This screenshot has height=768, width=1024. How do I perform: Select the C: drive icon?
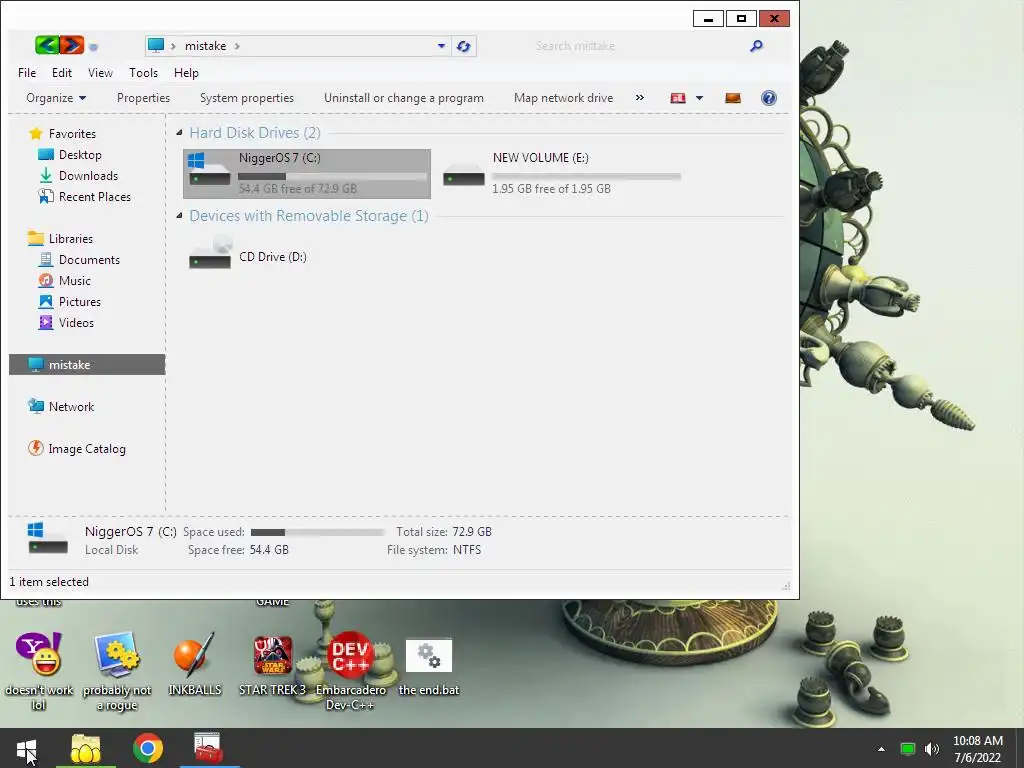(x=209, y=171)
